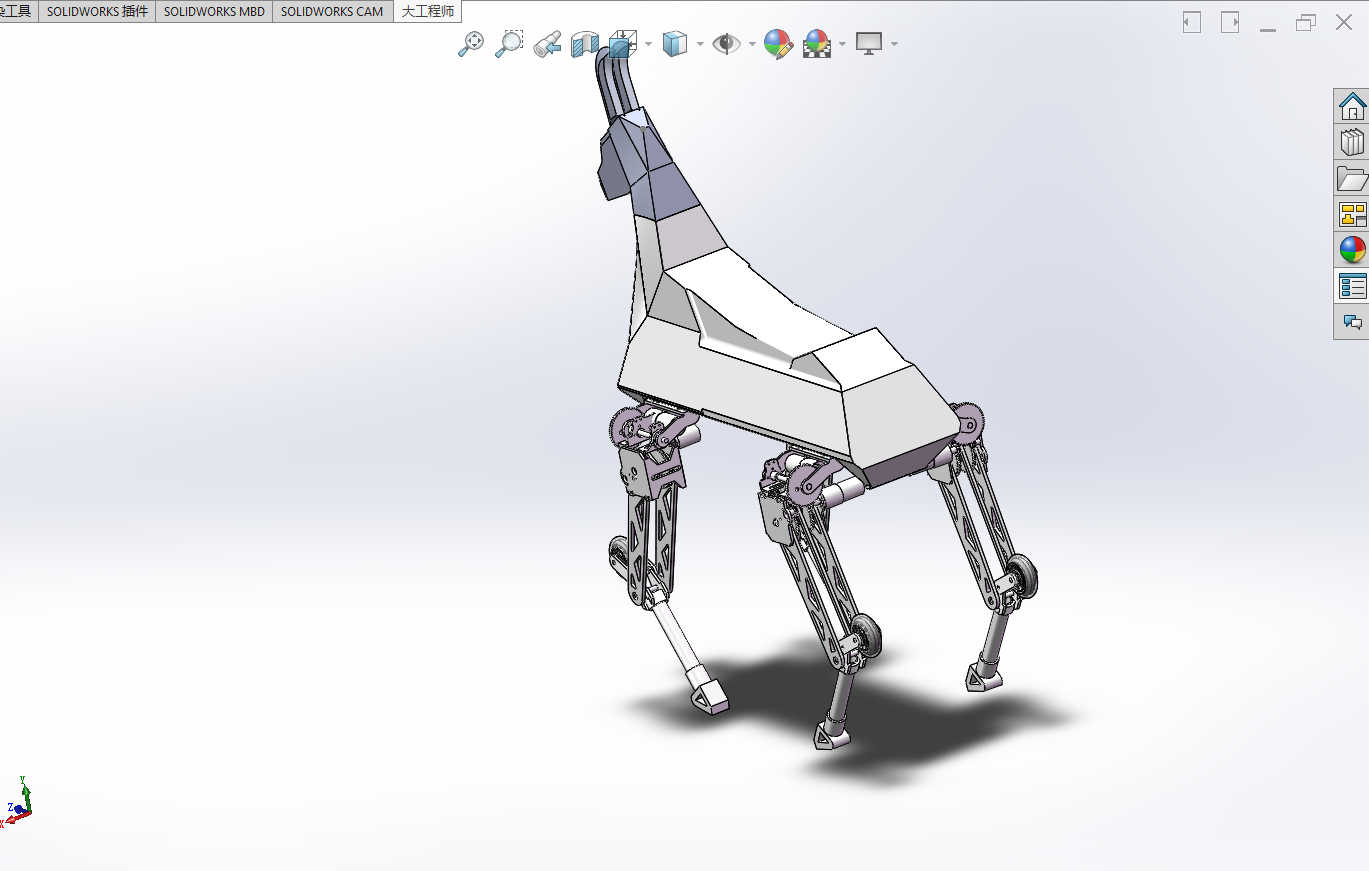Open the SOLIDWORKS Forum speech bubbles icon
Image resolution: width=1369 pixels, height=871 pixels.
pos(1352,322)
